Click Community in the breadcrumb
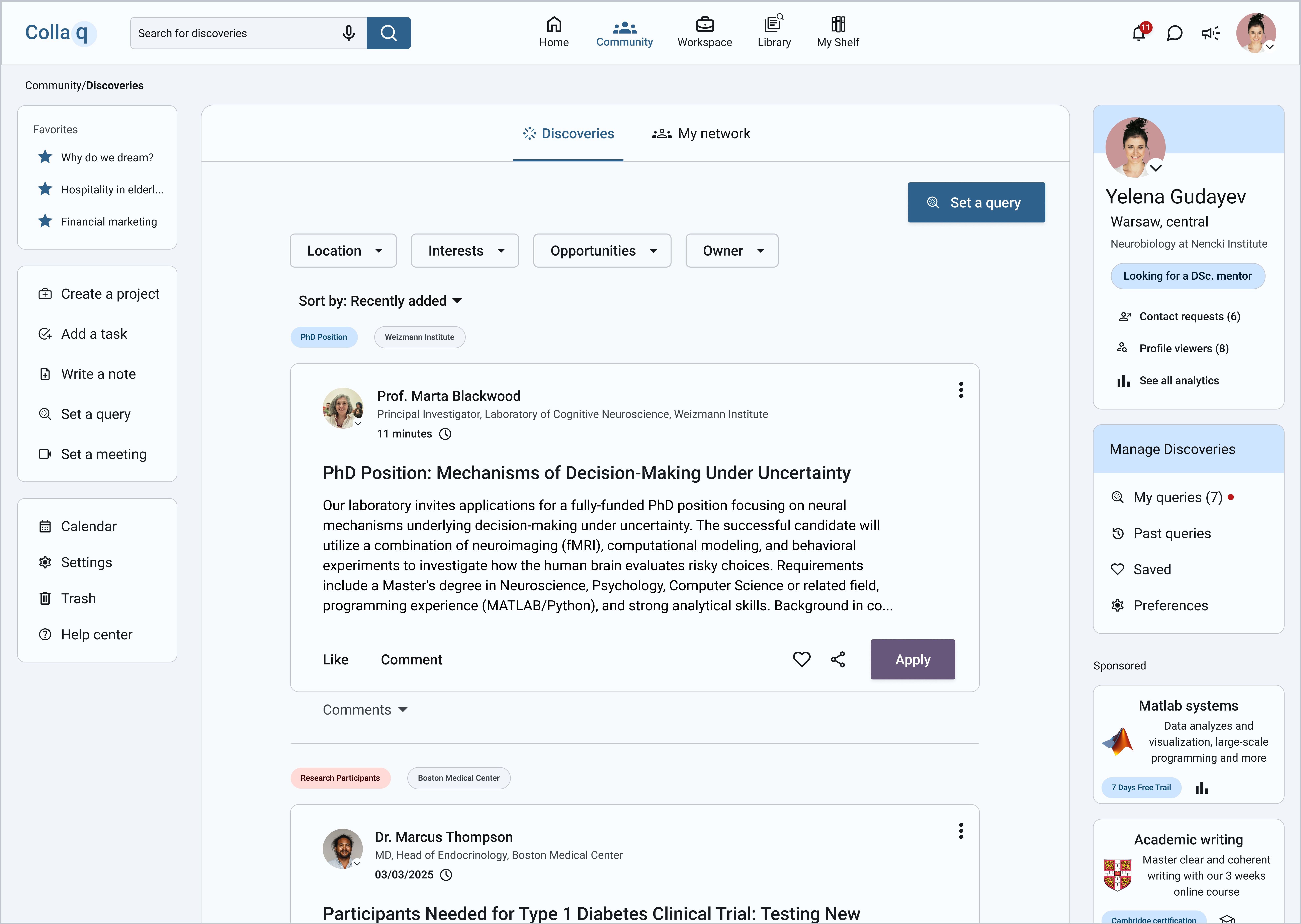Image resolution: width=1301 pixels, height=924 pixels. point(54,85)
